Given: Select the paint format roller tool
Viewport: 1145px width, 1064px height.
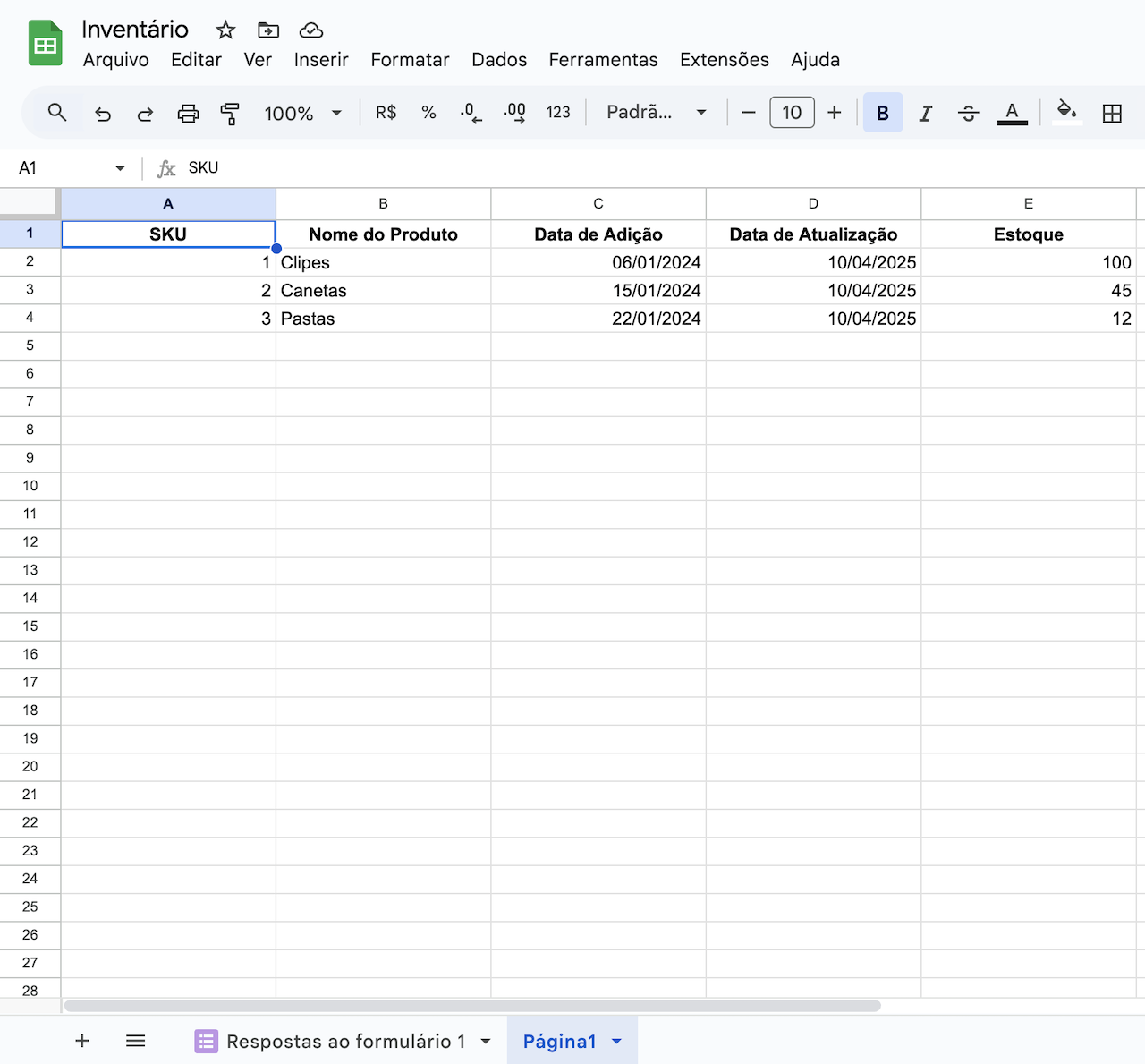Looking at the screenshot, I should [230, 114].
